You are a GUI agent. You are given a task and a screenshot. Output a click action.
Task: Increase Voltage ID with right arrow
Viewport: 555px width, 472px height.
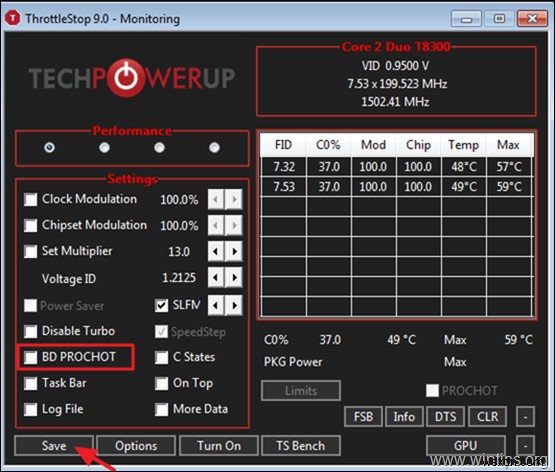[x=234, y=278]
